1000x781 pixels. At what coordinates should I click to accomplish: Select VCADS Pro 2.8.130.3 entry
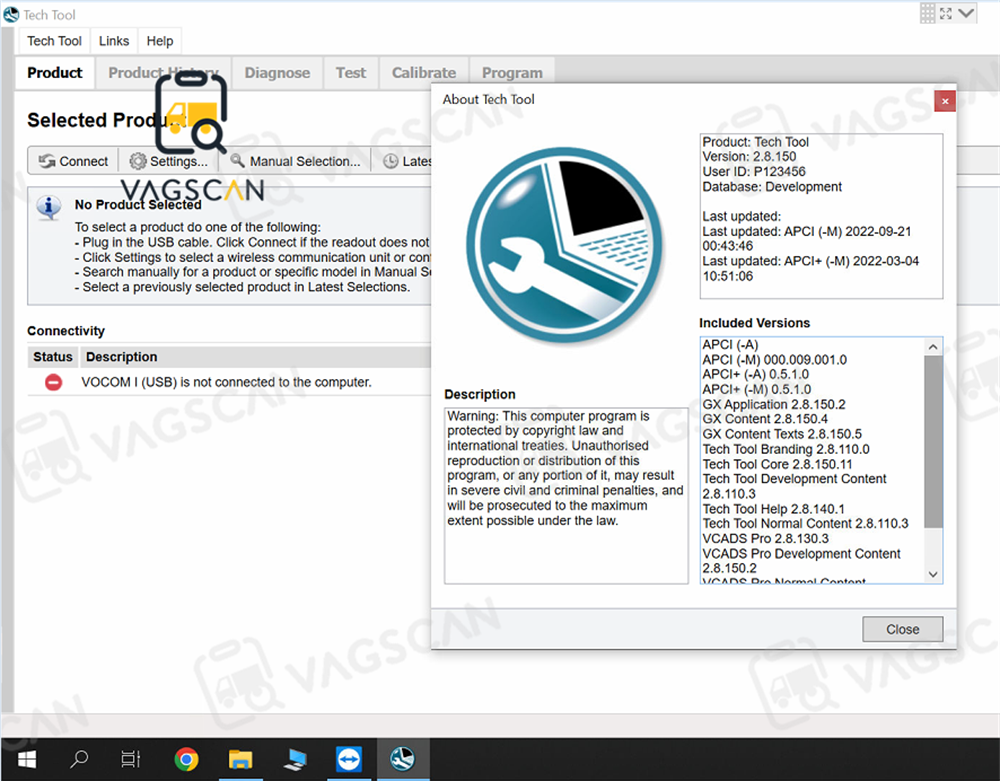point(765,539)
